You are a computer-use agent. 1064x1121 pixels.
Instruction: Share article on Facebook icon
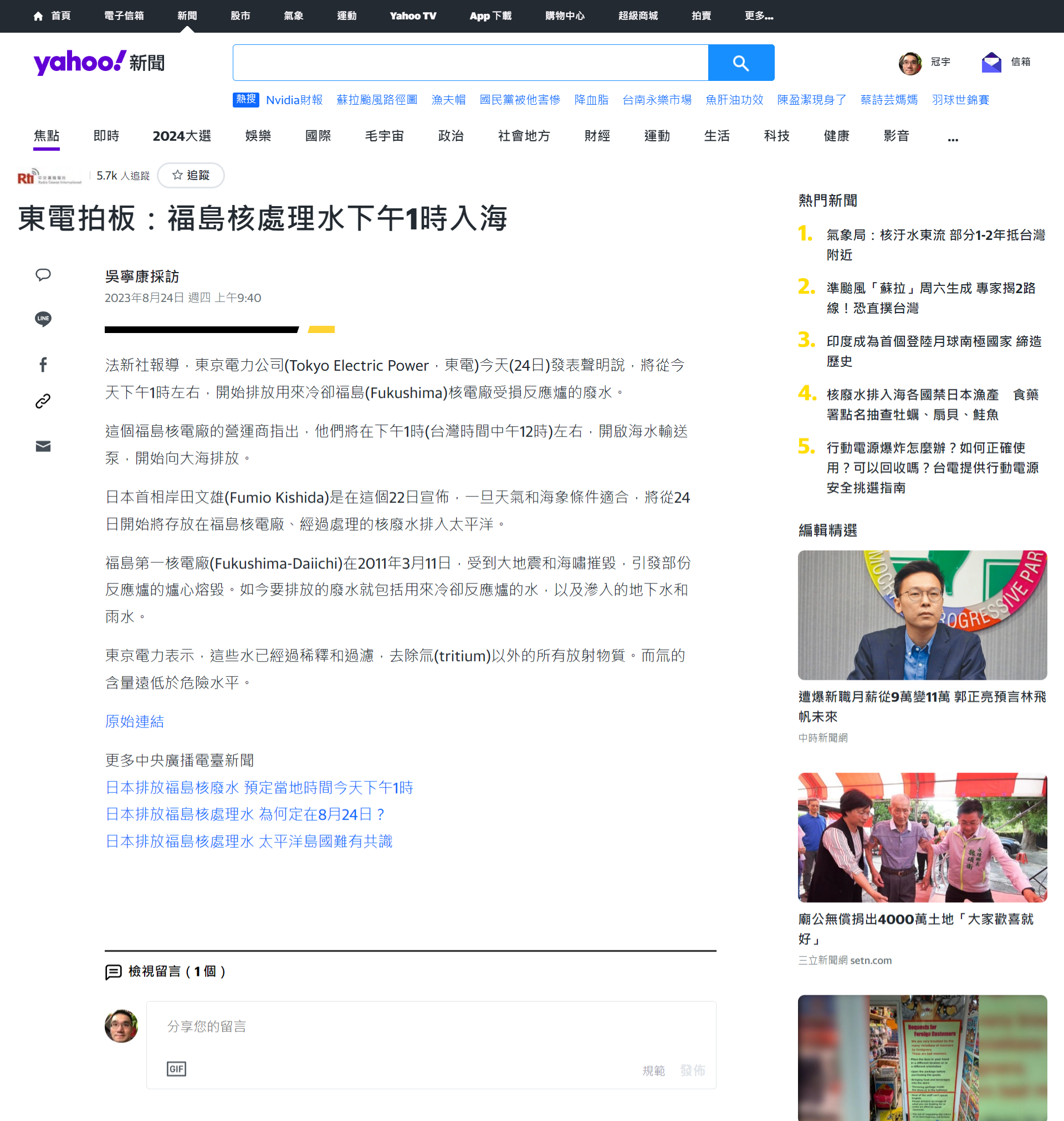coord(43,364)
